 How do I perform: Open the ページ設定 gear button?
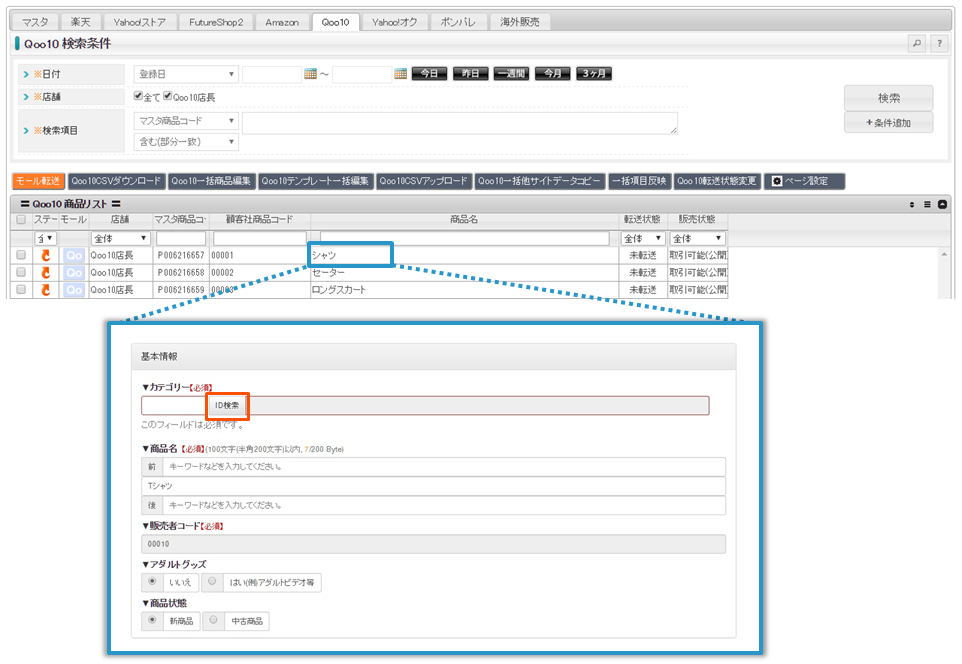(x=804, y=181)
